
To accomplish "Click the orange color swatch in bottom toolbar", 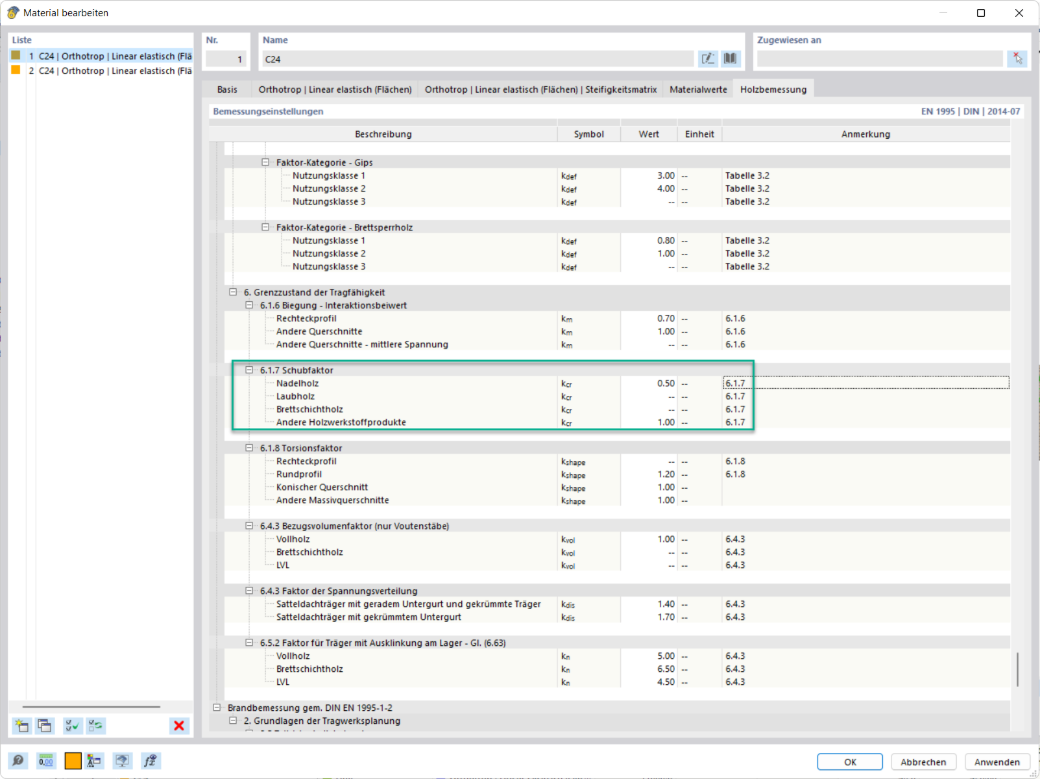I will [x=73, y=760].
